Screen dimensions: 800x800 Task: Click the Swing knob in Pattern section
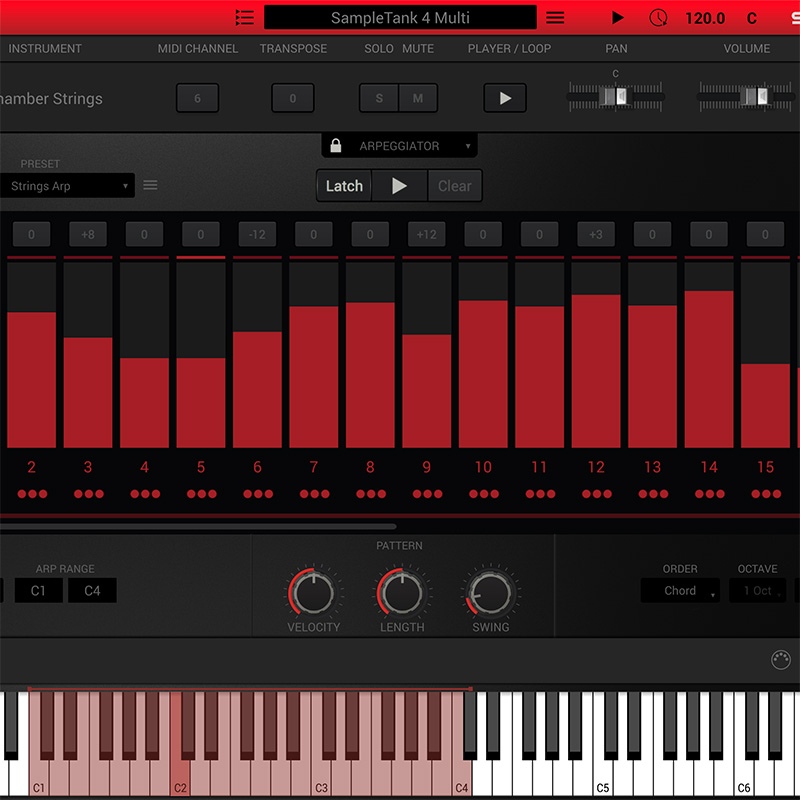[x=490, y=592]
